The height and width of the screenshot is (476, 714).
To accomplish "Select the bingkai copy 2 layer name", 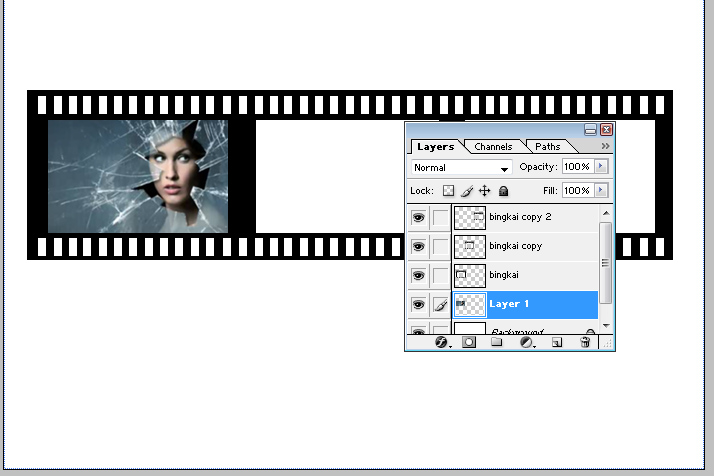I will [520, 217].
